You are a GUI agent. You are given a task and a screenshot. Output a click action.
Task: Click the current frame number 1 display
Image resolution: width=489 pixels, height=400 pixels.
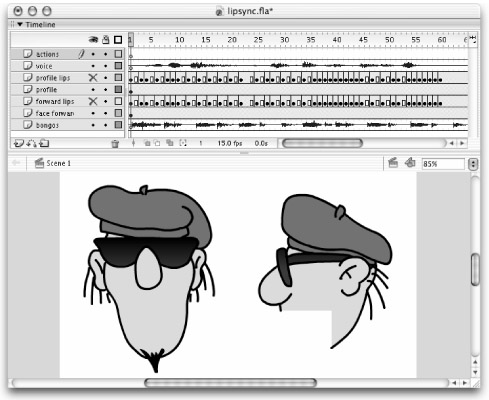[x=201, y=143]
